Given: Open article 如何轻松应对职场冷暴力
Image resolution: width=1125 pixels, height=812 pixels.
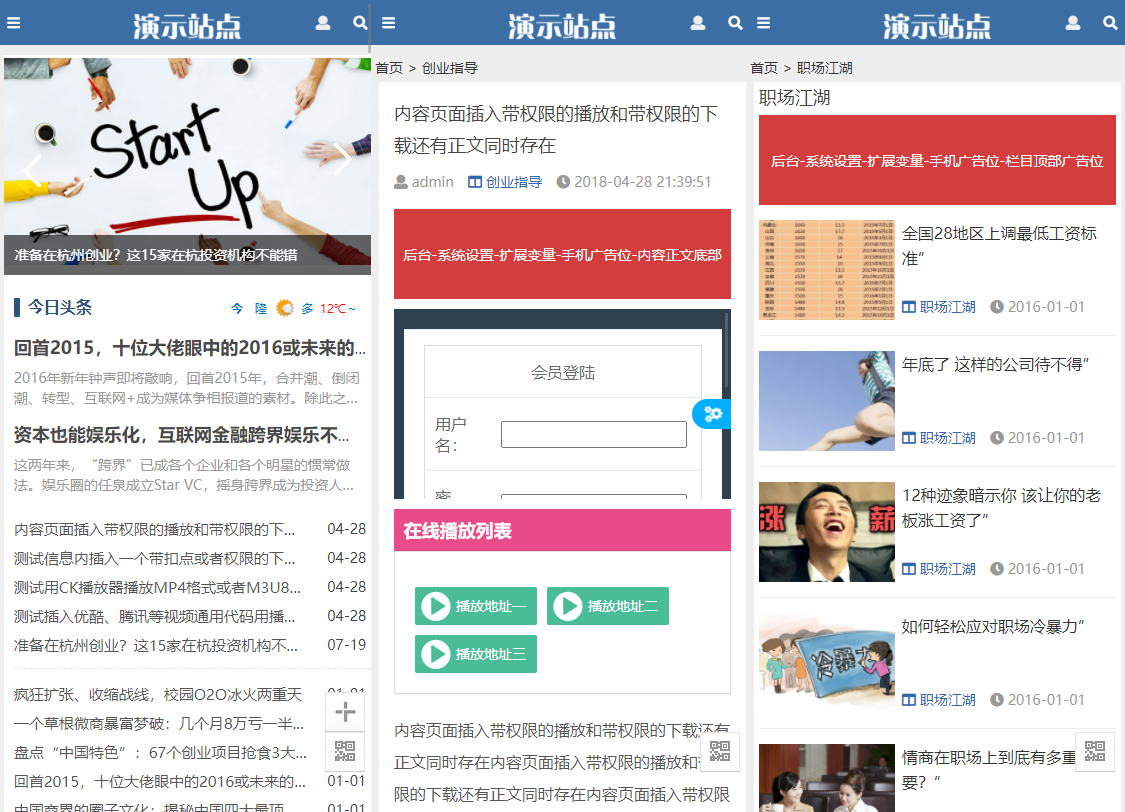Looking at the screenshot, I should pos(993,626).
